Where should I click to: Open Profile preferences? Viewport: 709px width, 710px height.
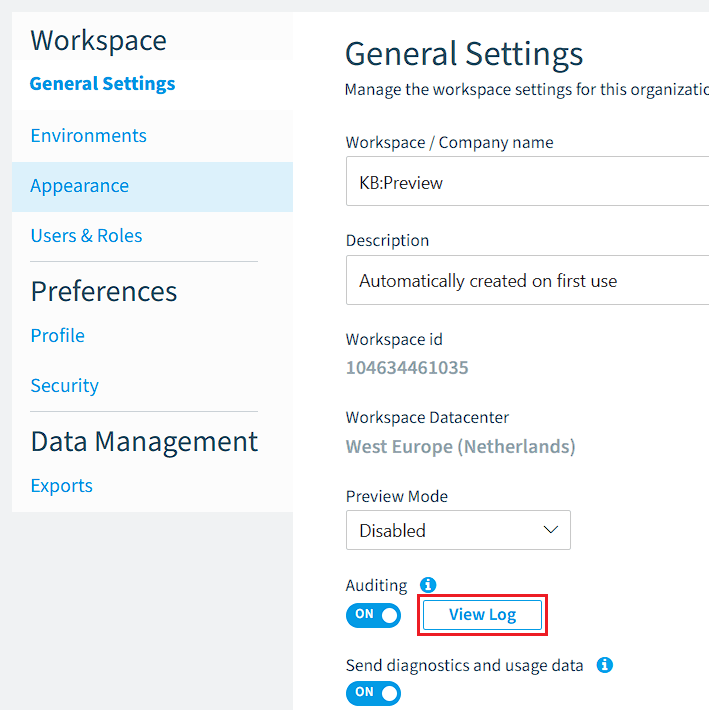(57, 336)
